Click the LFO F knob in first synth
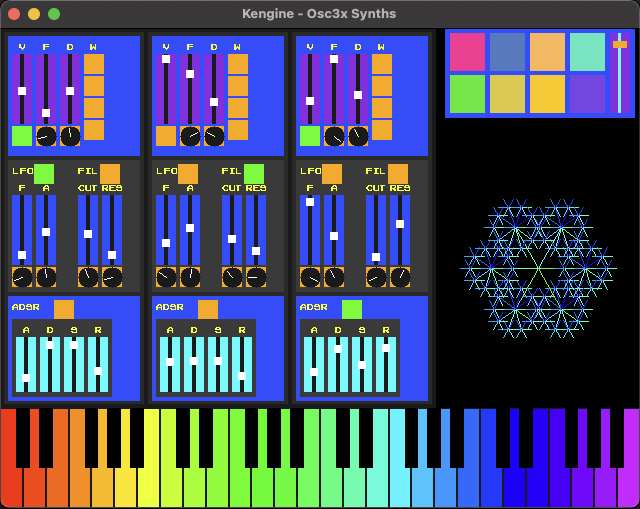The height and width of the screenshot is (509, 640). [x=22, y=277]
